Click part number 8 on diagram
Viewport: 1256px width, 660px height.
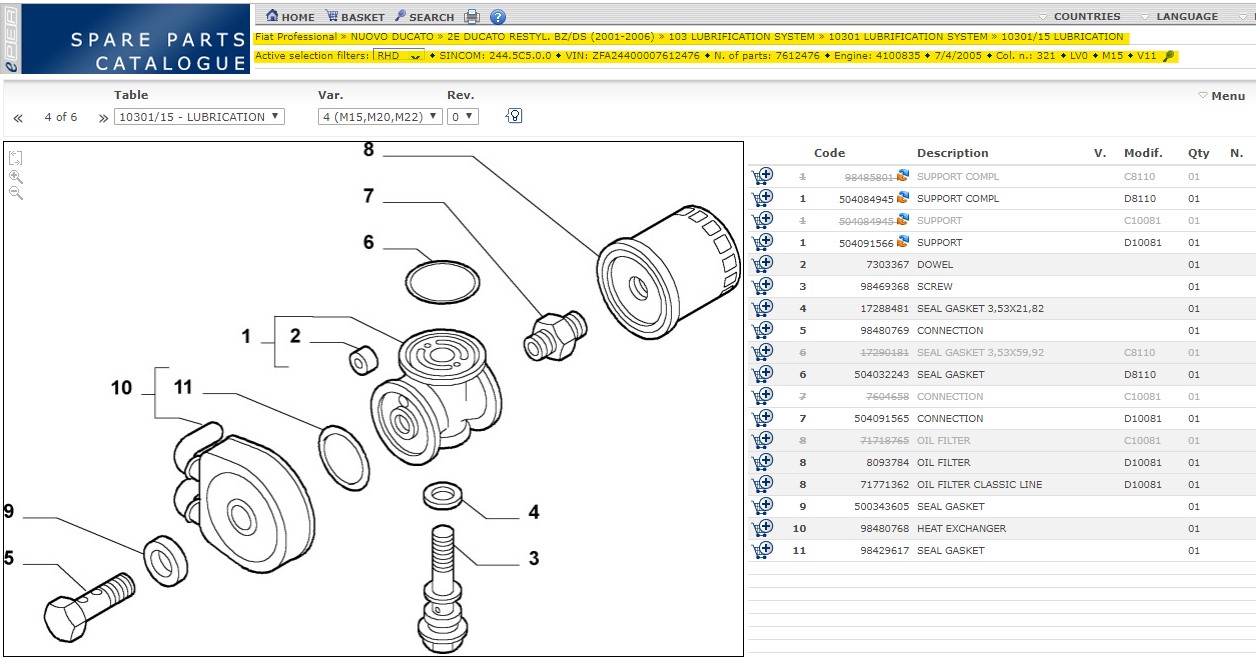pos(368,150)
